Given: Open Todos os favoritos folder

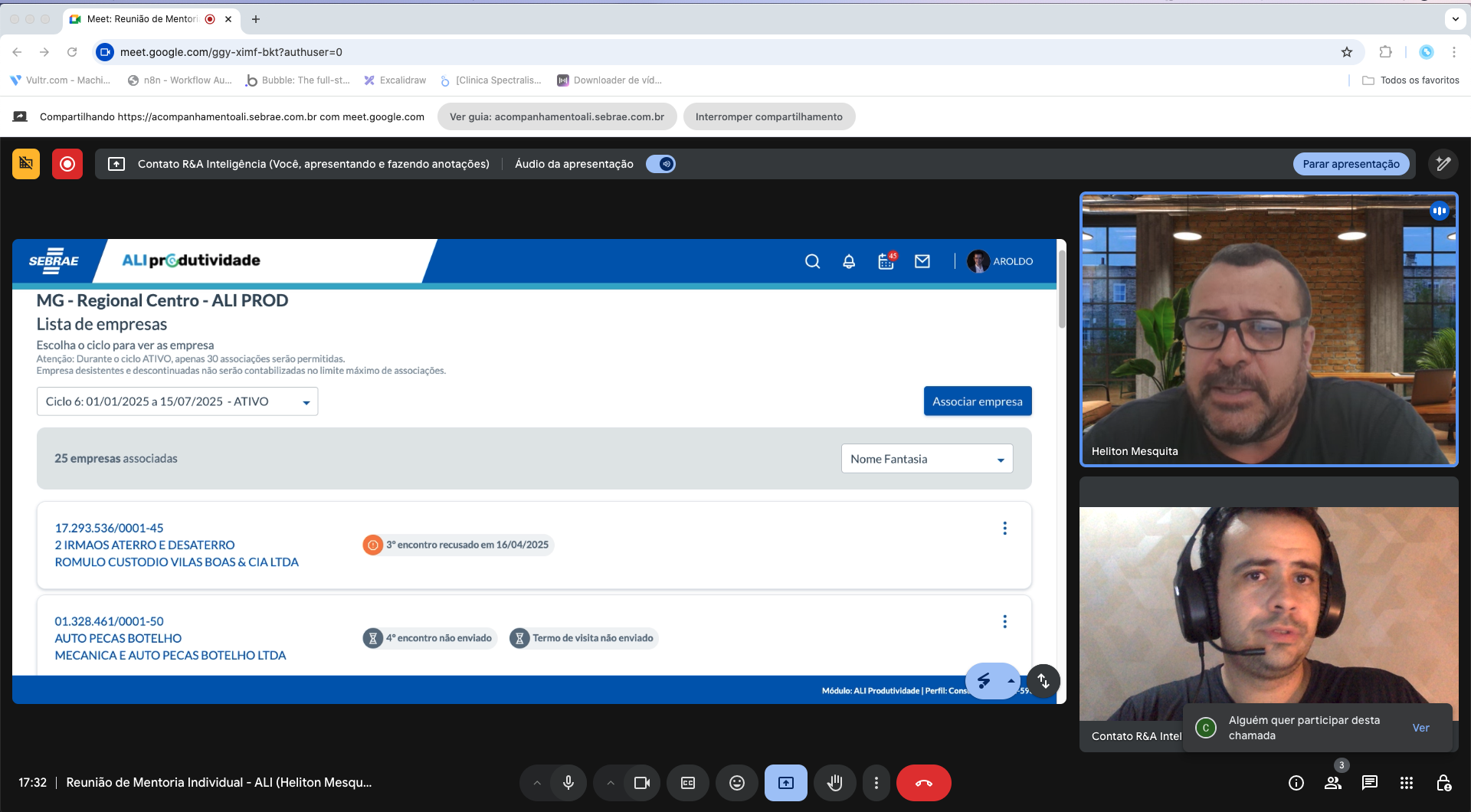Looking at the screenshot, I should coord(1410,80).
